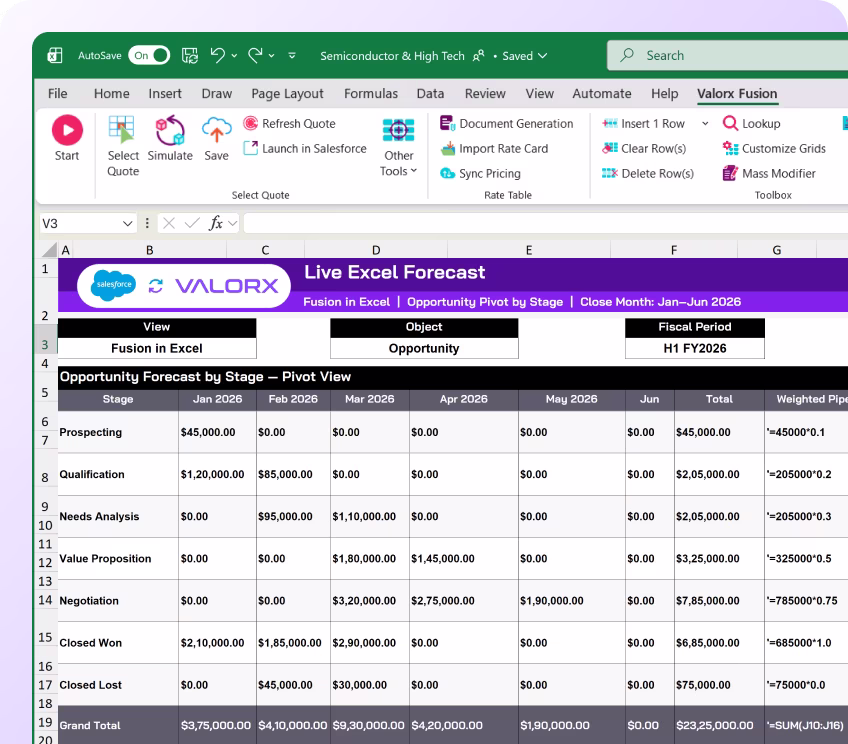Click the Document Generation label
Image resolution: width=848 pixels, height=744 pixels.
point(516,123)
